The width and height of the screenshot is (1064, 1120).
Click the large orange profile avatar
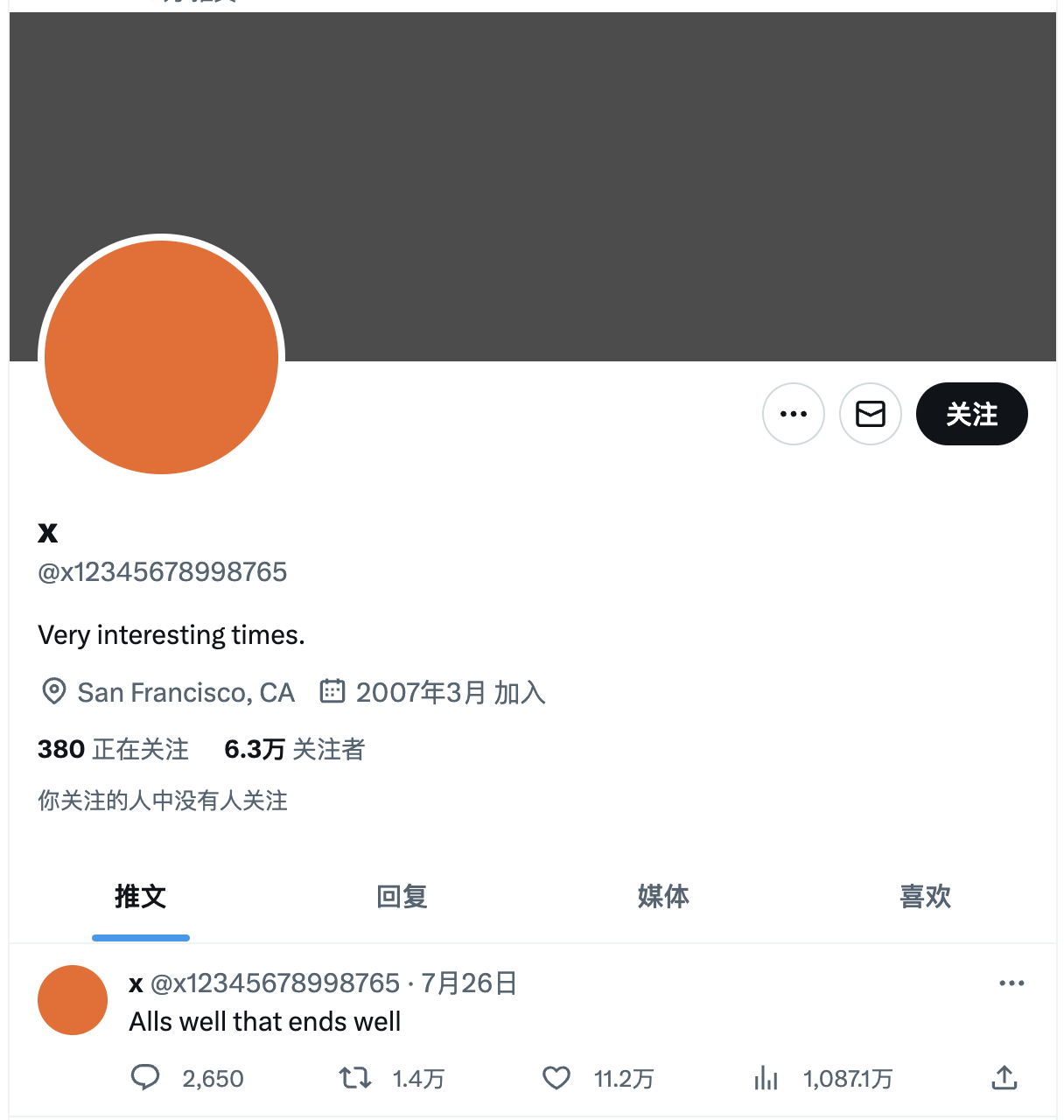[161, 357]
